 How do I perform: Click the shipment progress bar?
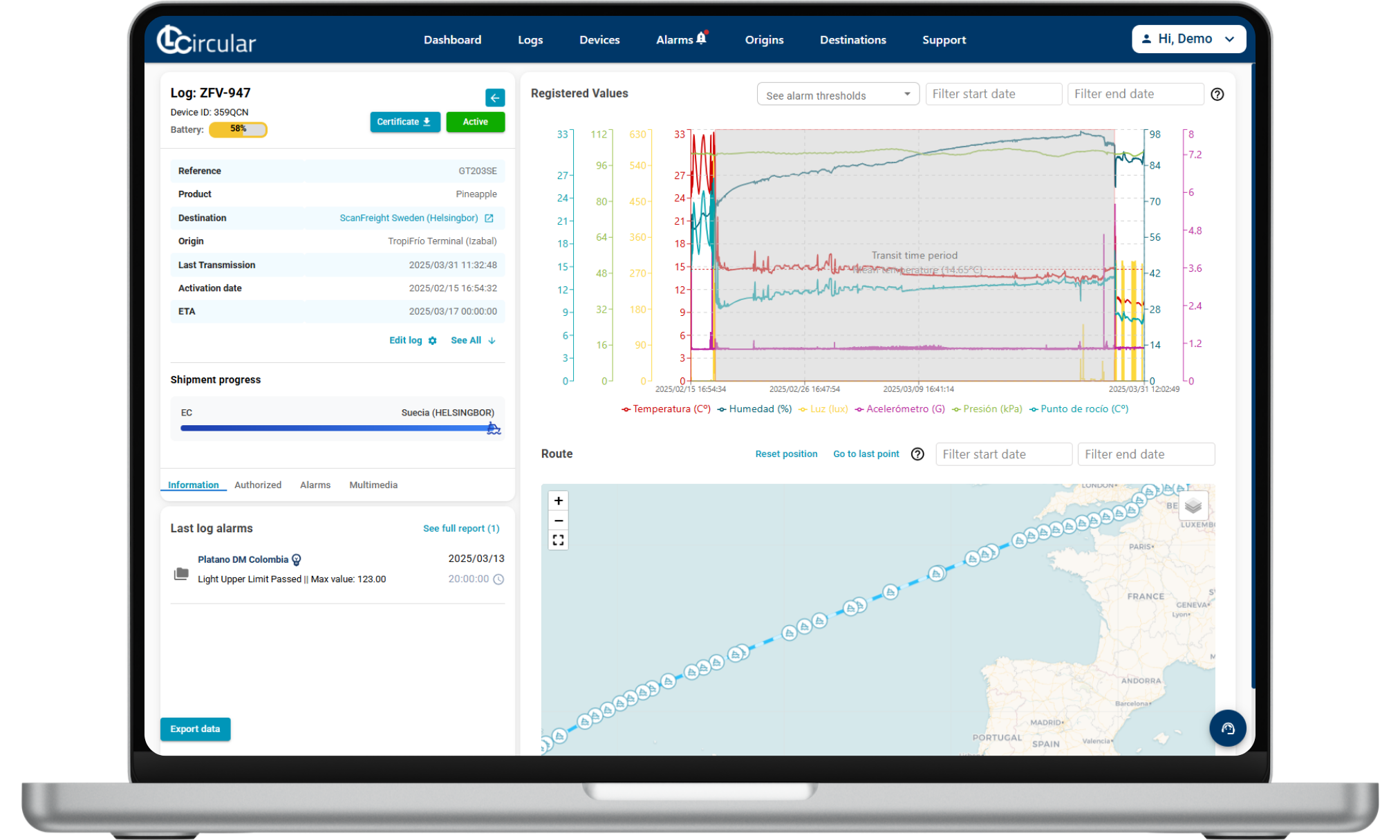coord(337,428)
